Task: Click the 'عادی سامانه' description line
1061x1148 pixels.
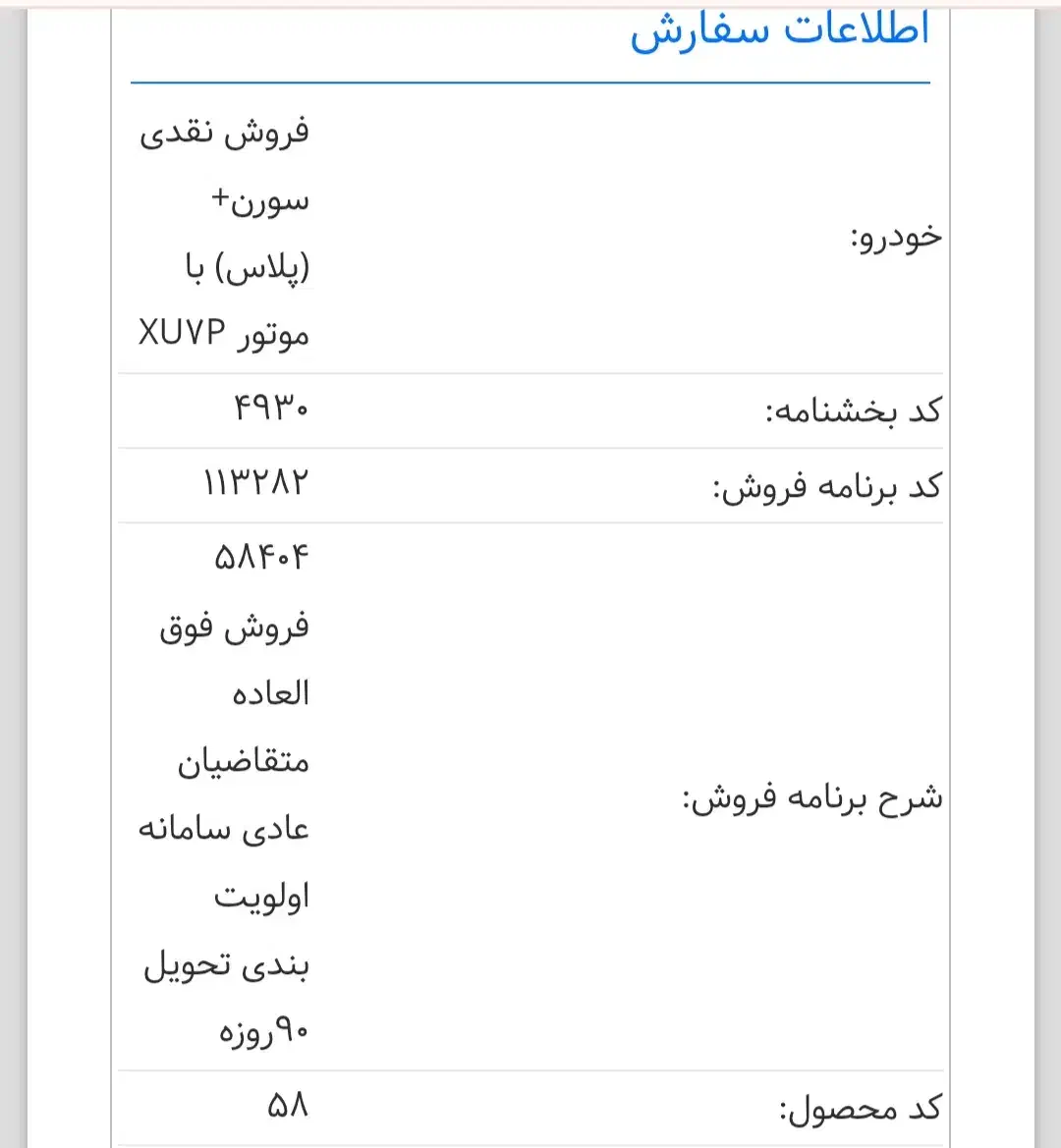Action: pos(224,830)
